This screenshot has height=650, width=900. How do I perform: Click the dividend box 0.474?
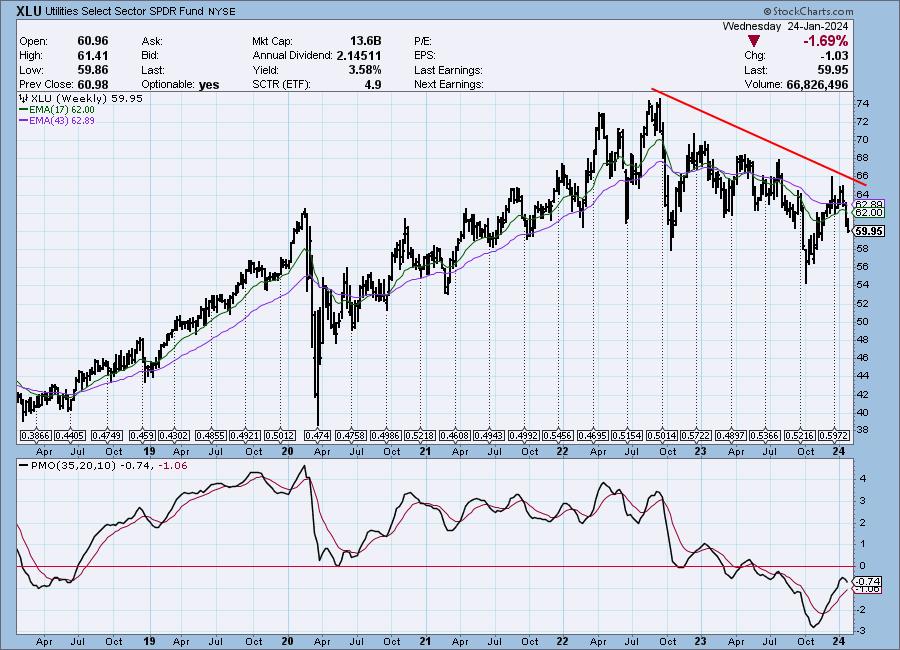[x=317, y=436]
